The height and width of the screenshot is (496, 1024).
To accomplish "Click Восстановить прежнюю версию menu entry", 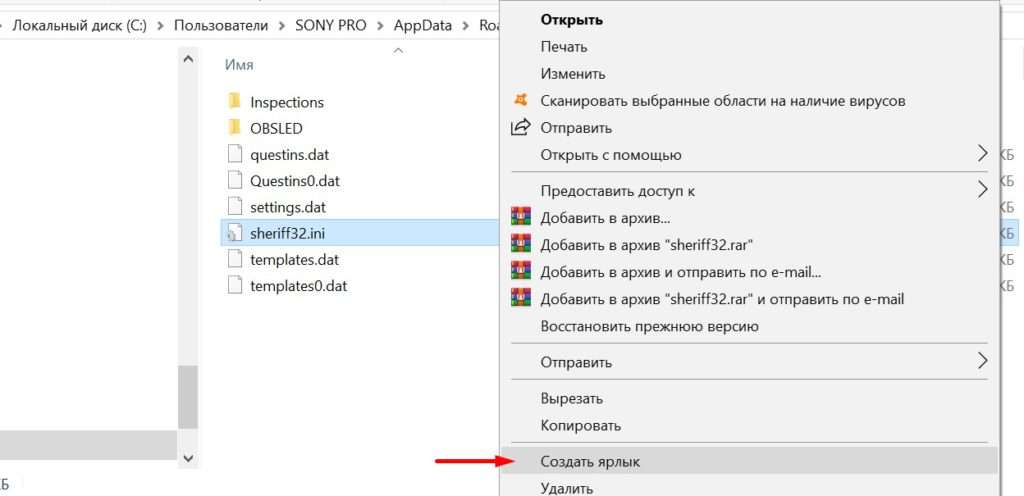I will click(649, 326).
